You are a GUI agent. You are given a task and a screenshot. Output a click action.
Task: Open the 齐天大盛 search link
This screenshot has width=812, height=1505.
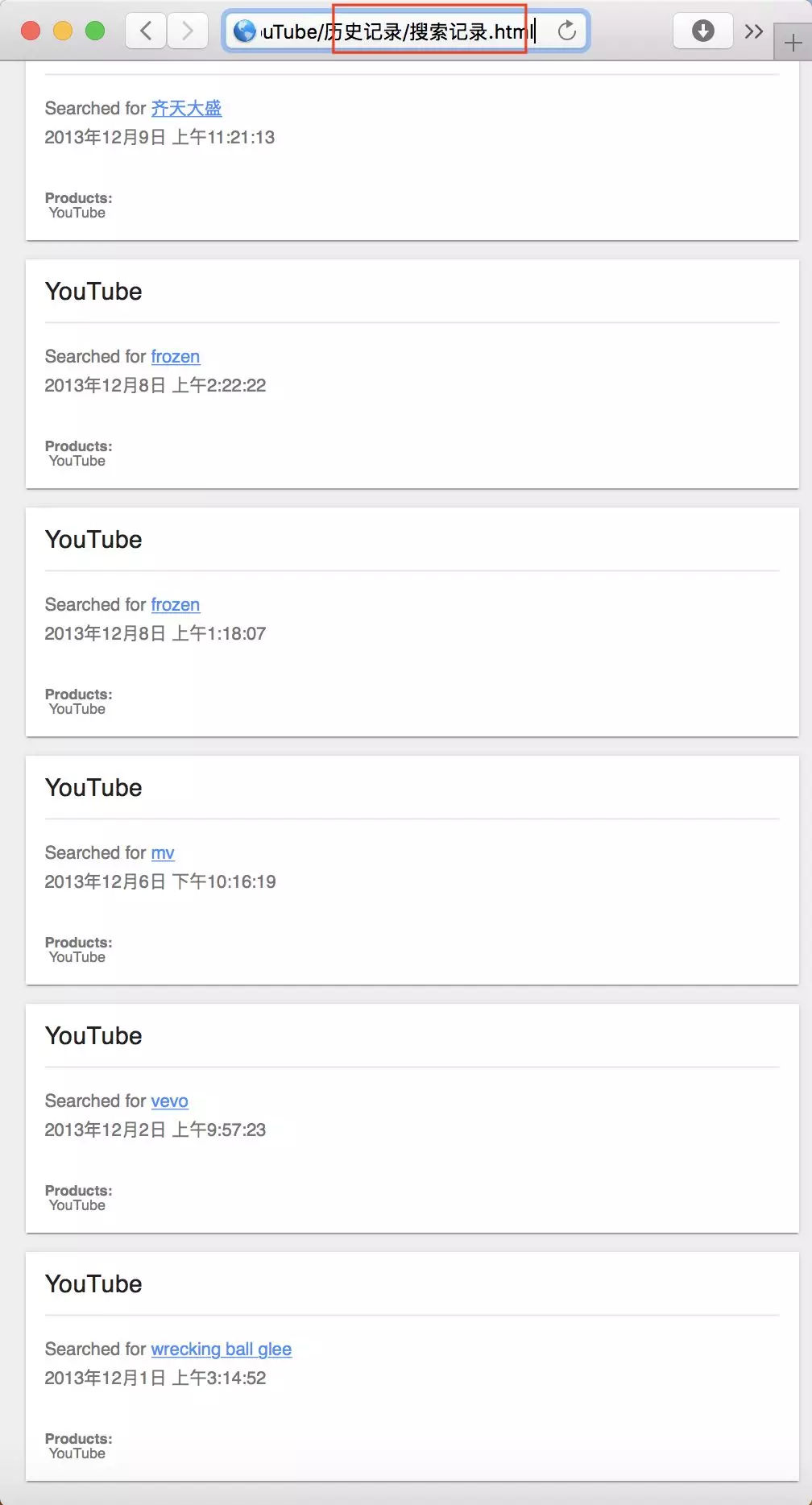tap(186, 108)
